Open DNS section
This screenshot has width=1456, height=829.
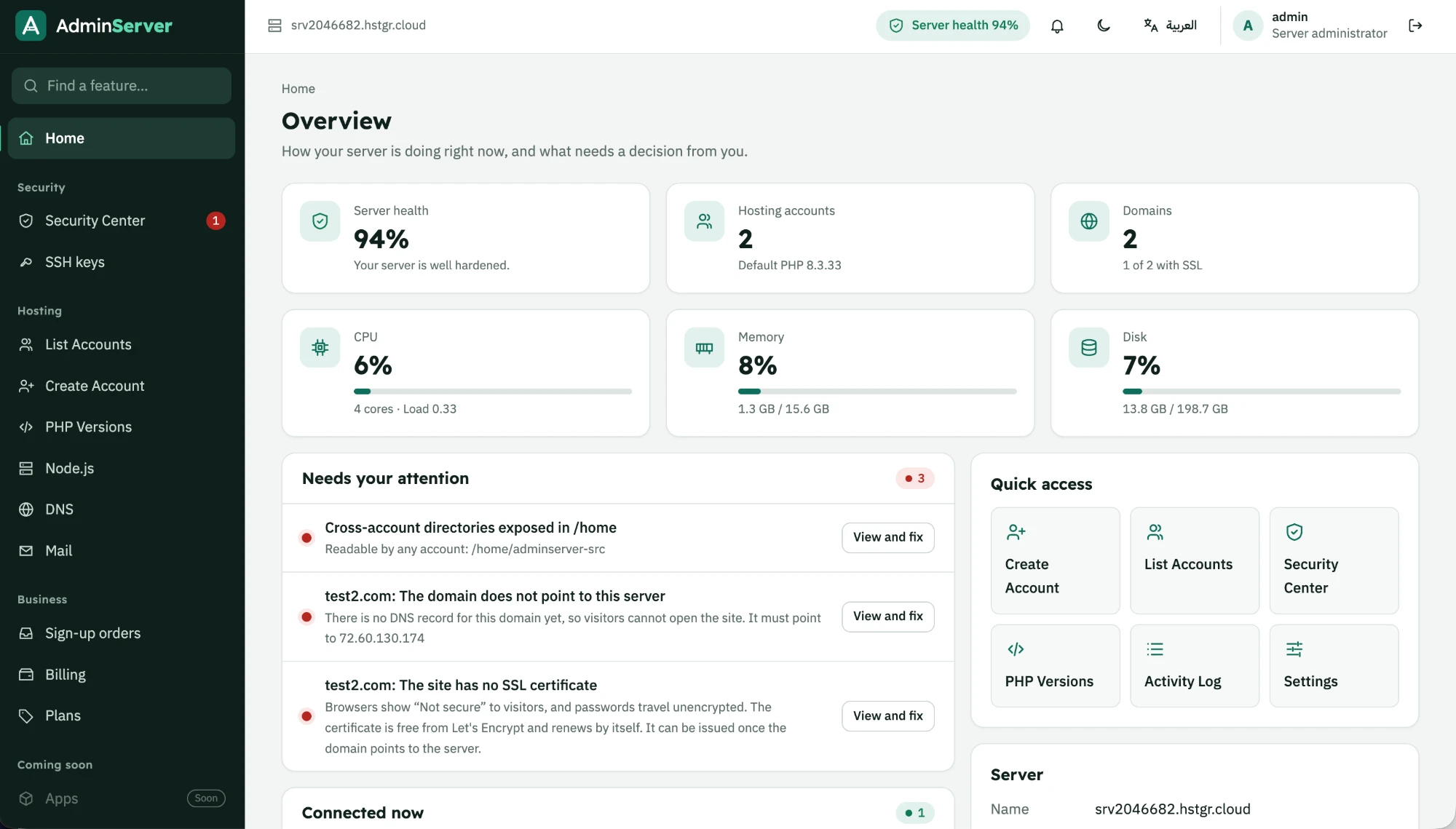point(122,509)
